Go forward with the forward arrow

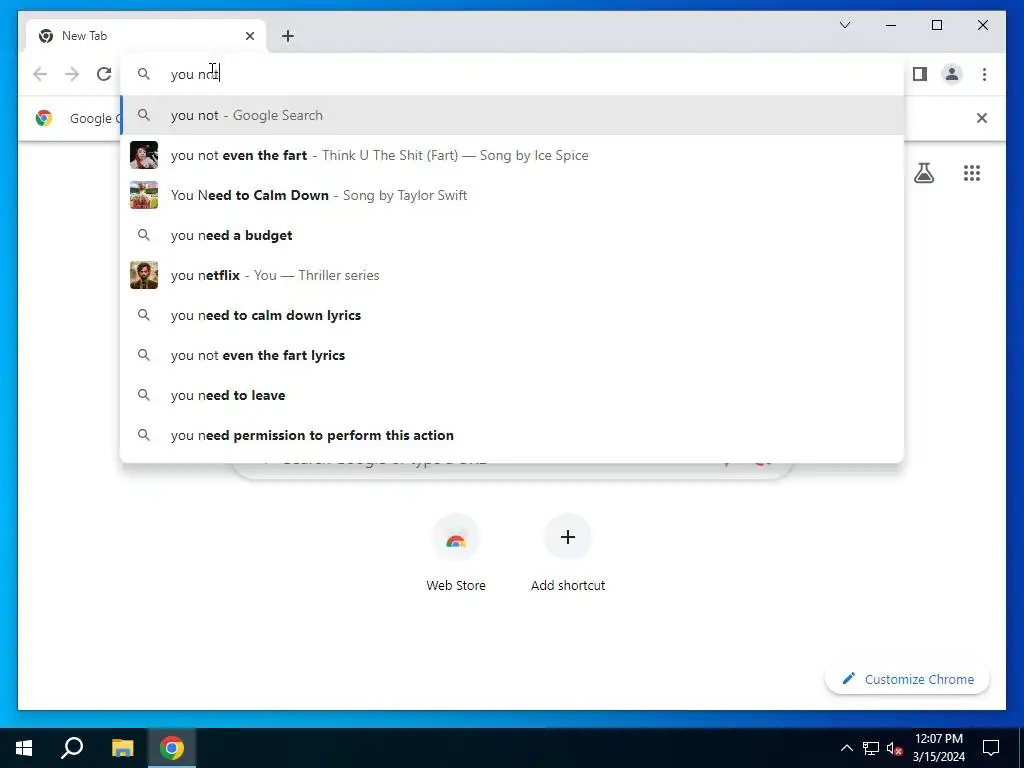tap(72, 74)
